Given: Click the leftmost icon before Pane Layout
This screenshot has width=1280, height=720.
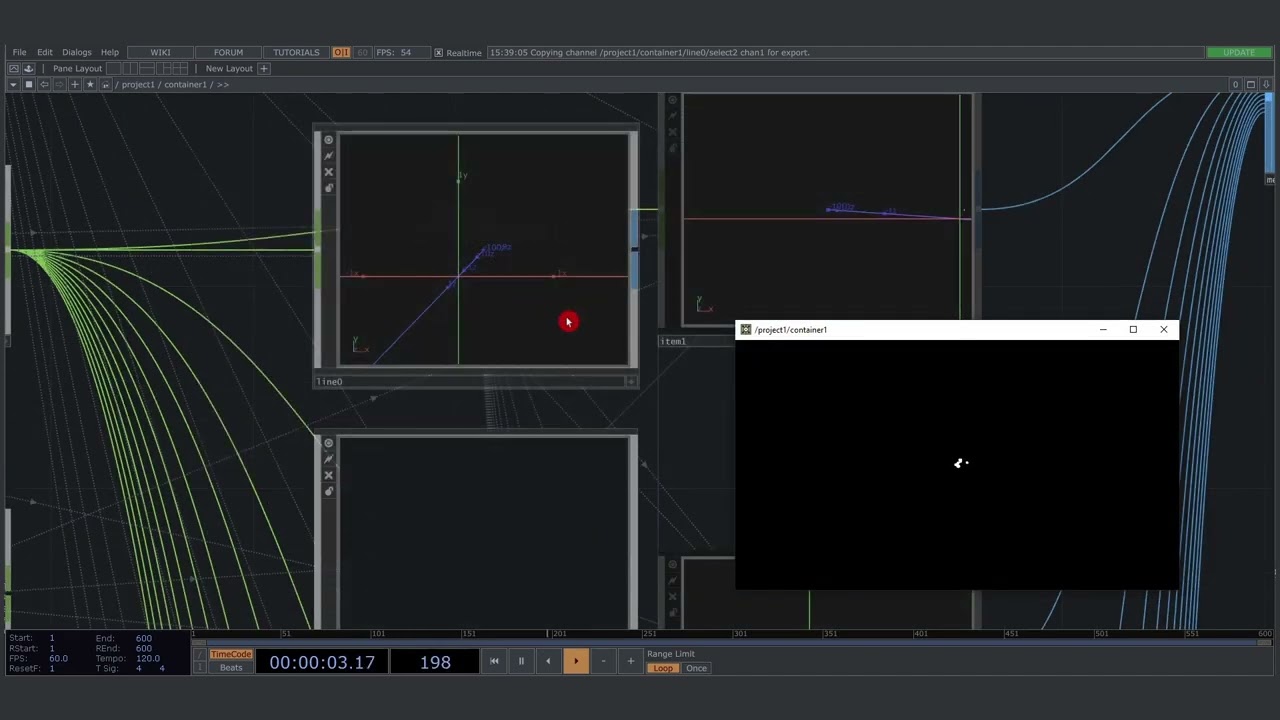Looking at the screenshot, I should pyautogui.click(x=14, y=68).
